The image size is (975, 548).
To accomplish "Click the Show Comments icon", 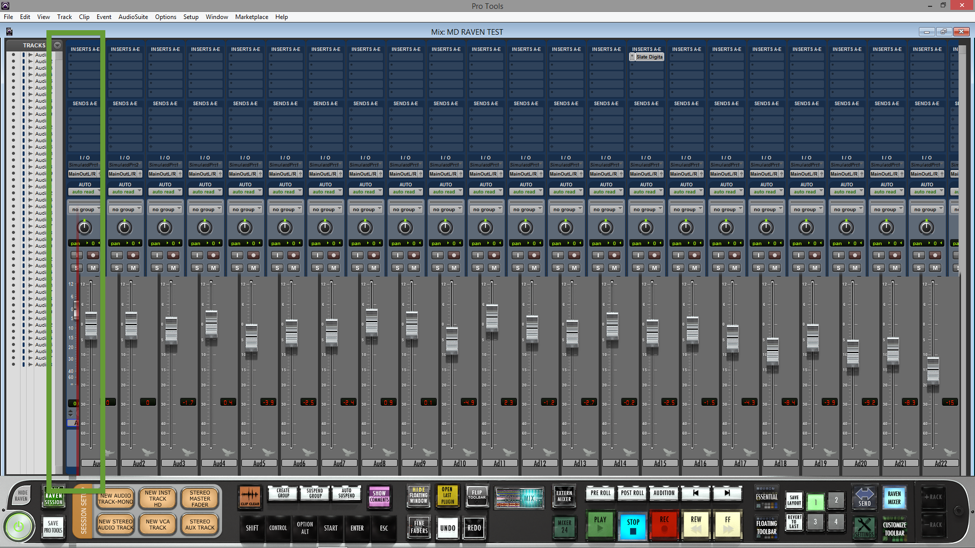I will pyautogui.click(x=379, y=496).
